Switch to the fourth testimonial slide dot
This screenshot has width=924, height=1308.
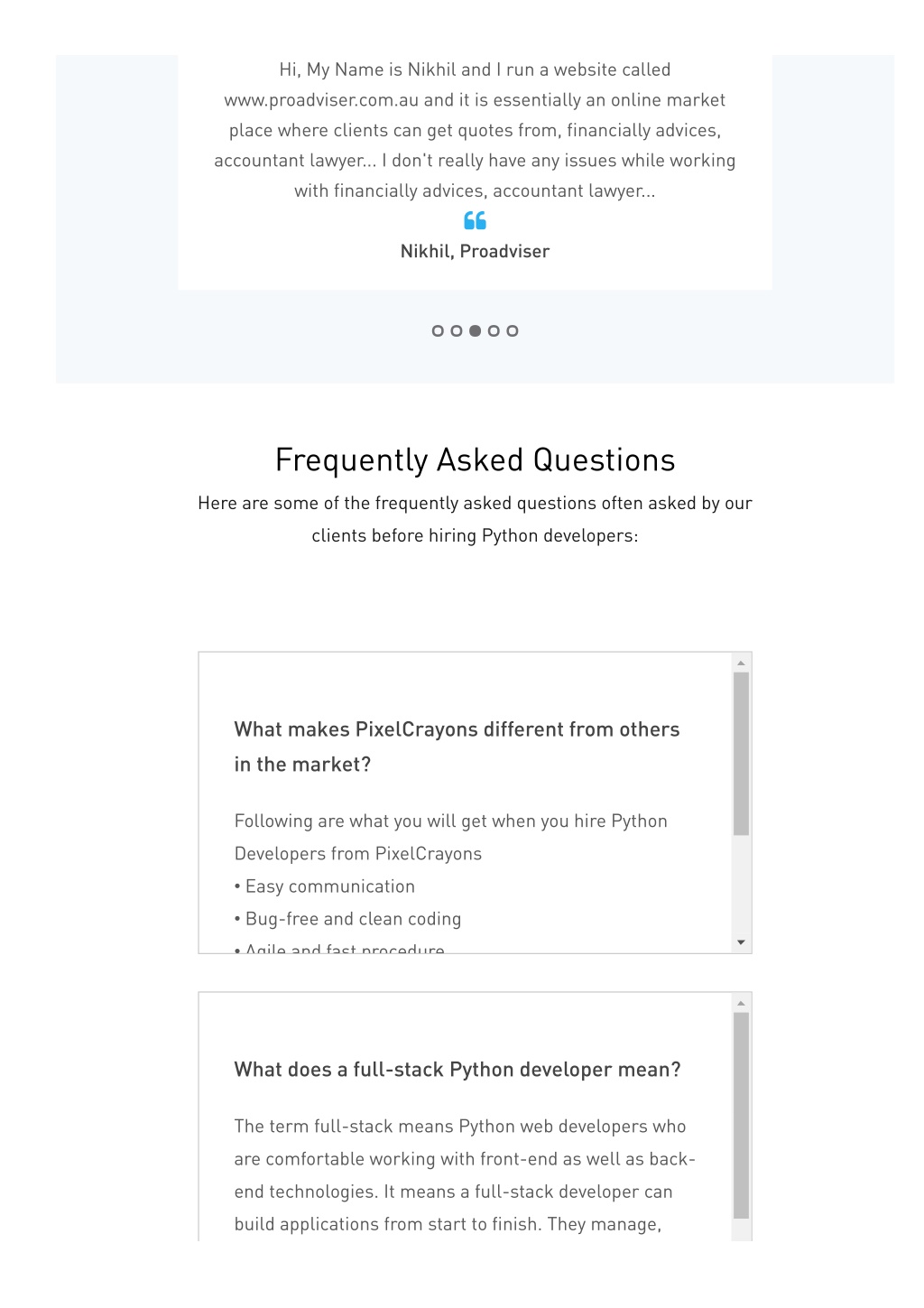point(494,331)
